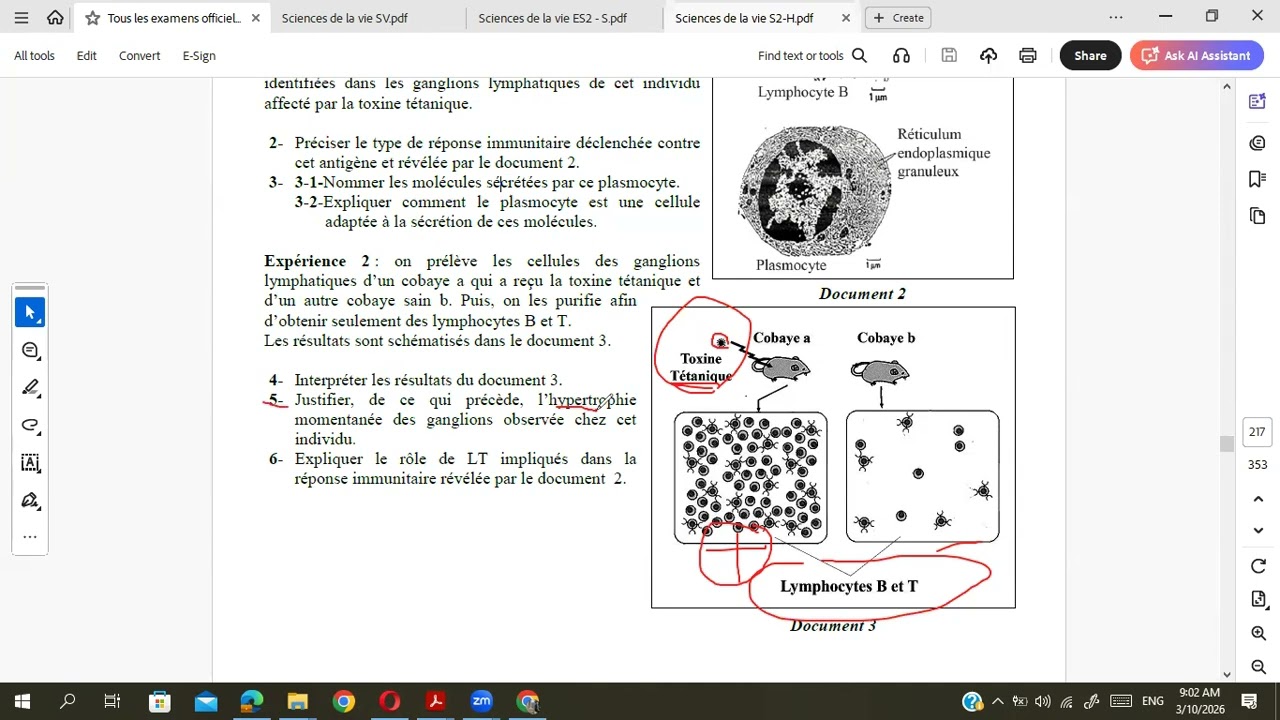1280x720 pixels.
Task: Expand more quick tools ellipsis on left toolbar
Action: 30,537
